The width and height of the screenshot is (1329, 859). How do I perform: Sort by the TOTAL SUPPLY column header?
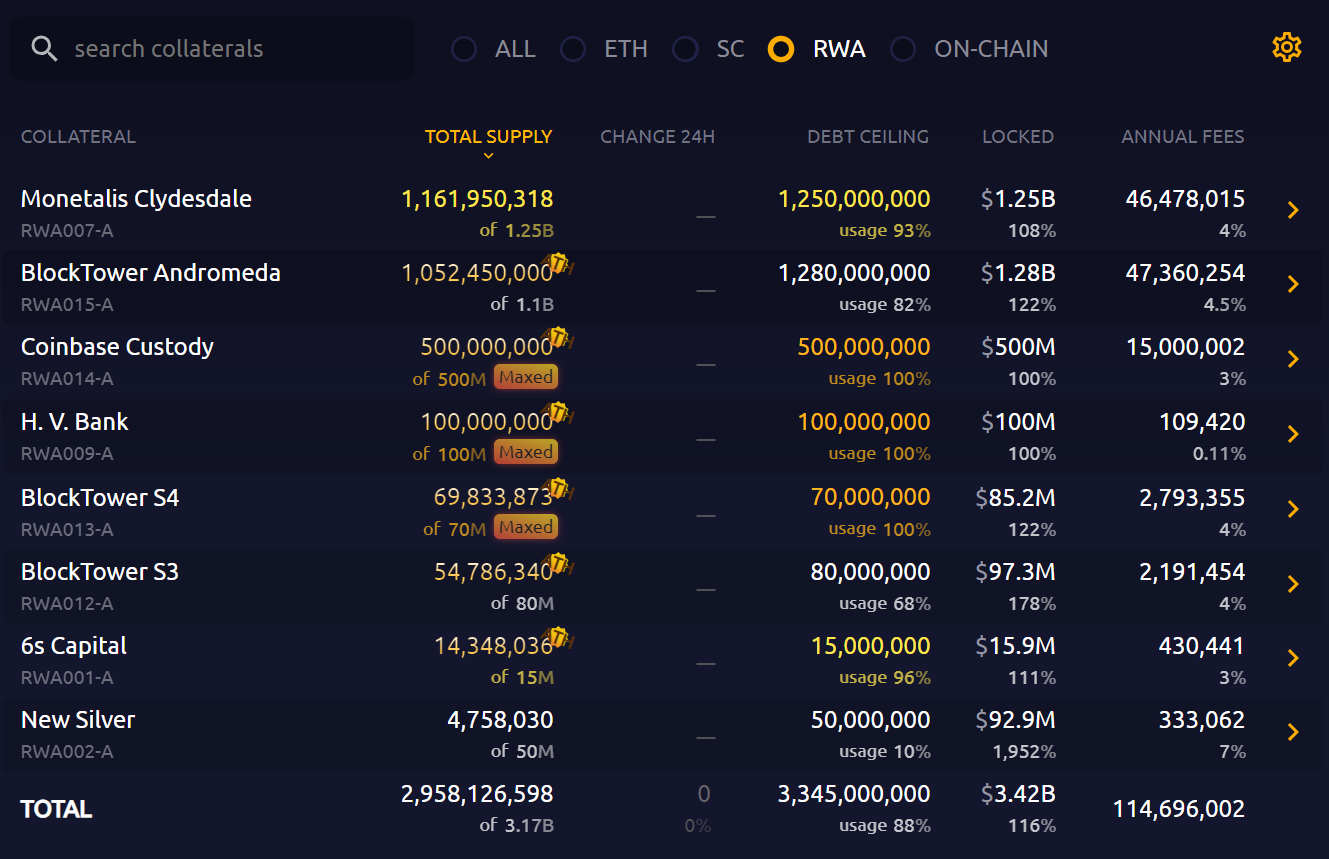coord(488,137)
